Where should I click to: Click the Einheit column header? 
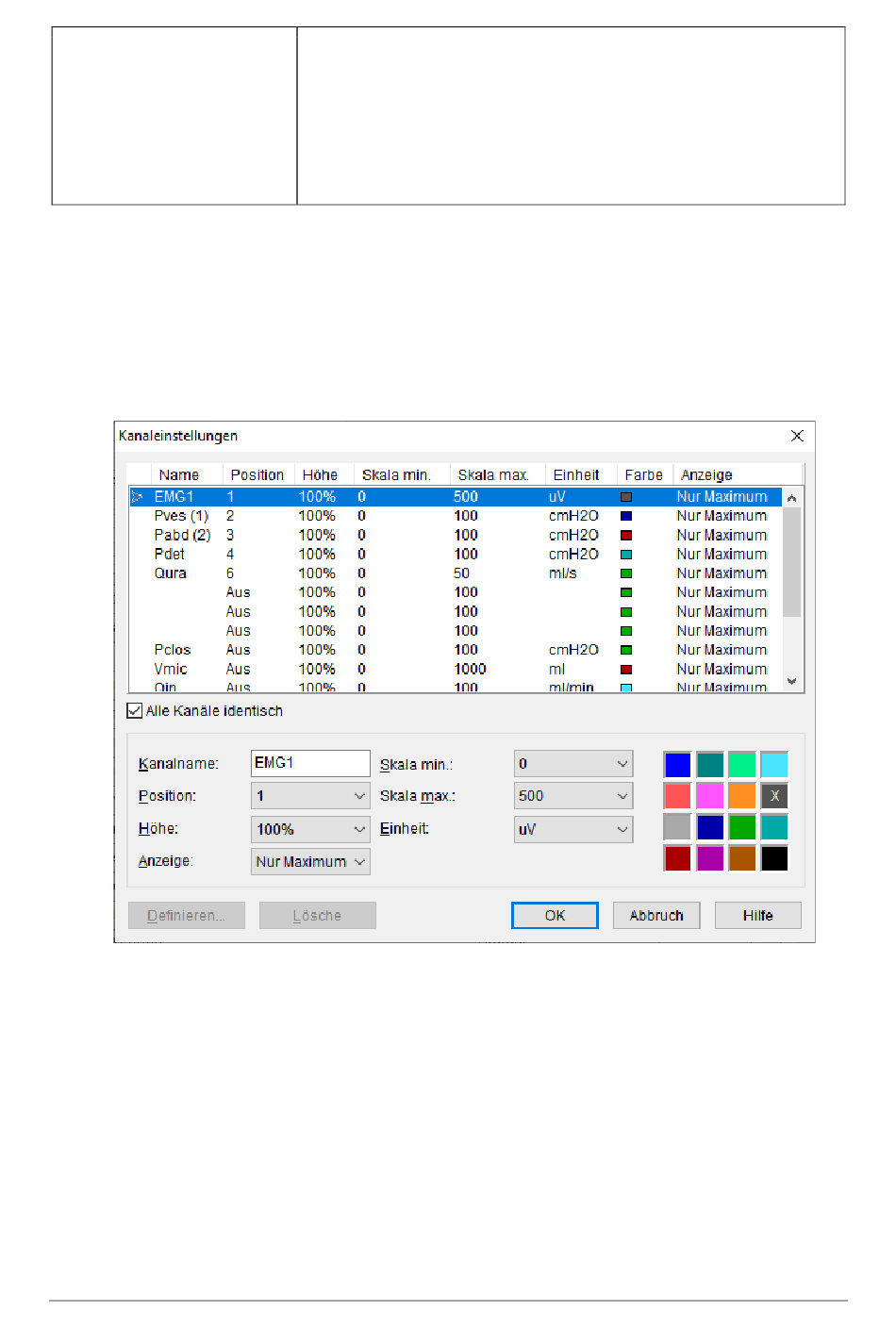580,475
